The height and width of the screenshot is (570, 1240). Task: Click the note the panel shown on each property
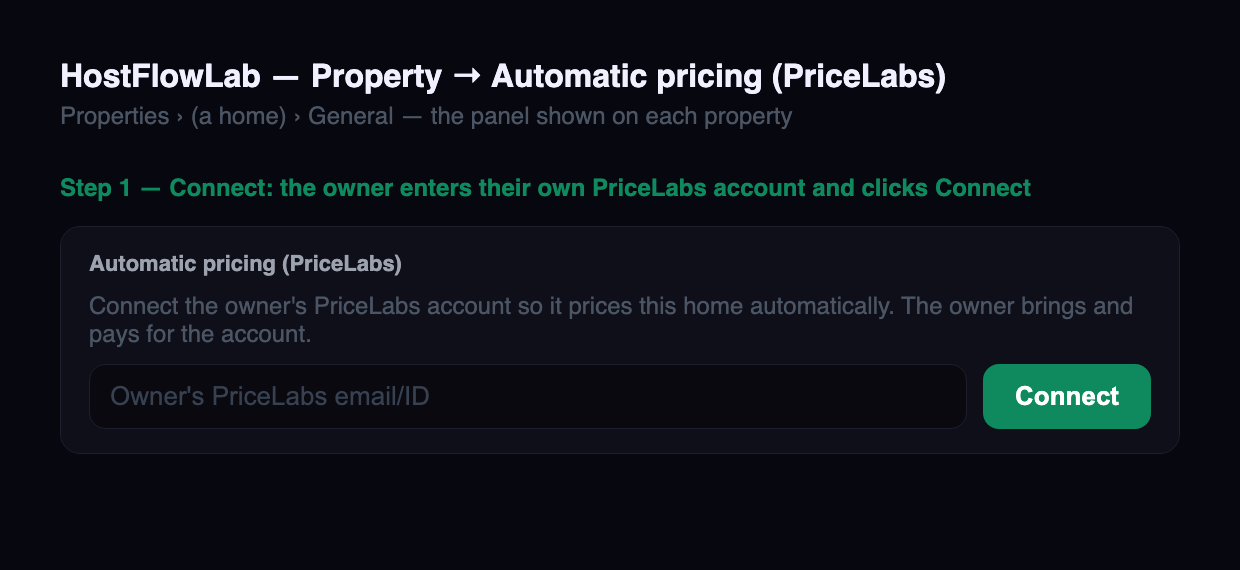[x=611, y=116]
